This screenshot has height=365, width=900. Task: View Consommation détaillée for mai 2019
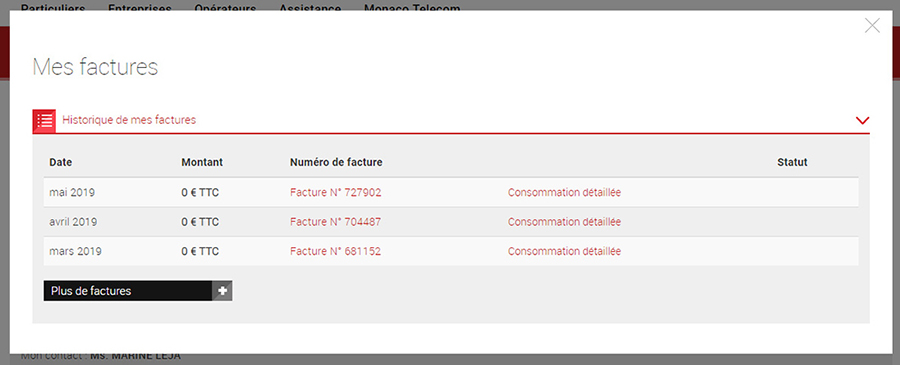pos(564,193)
